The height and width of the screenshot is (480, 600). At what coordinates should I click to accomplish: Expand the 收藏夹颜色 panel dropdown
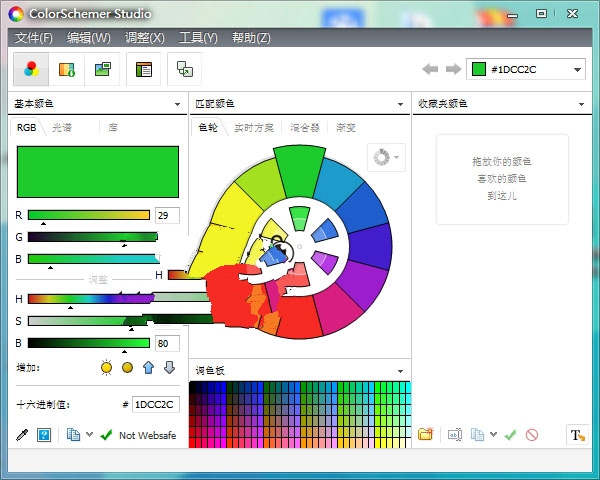pyautogui.click(x=581, y=104)
